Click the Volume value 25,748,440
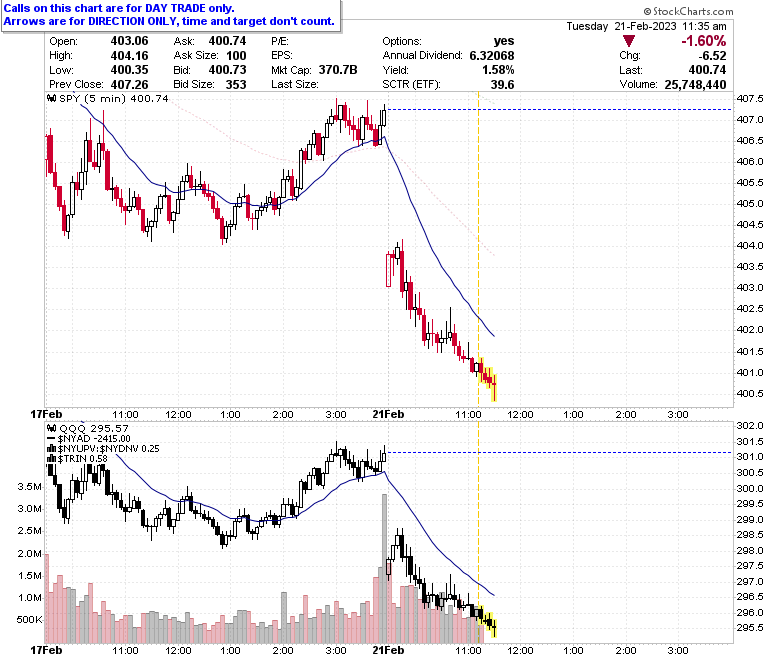The height and width of the screenshot is (659, 780). [x=695, y=85]
